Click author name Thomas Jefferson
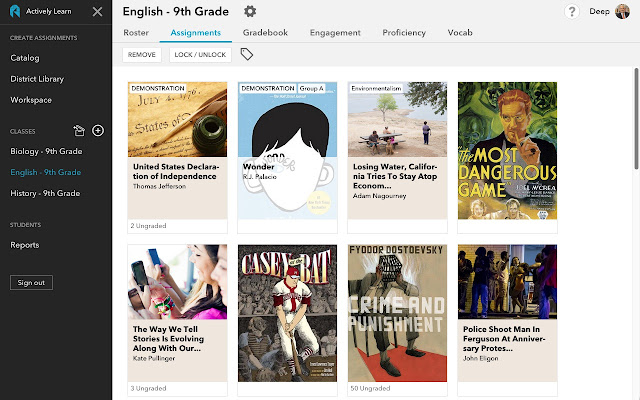640x400 pixels. tap(159, 186)
